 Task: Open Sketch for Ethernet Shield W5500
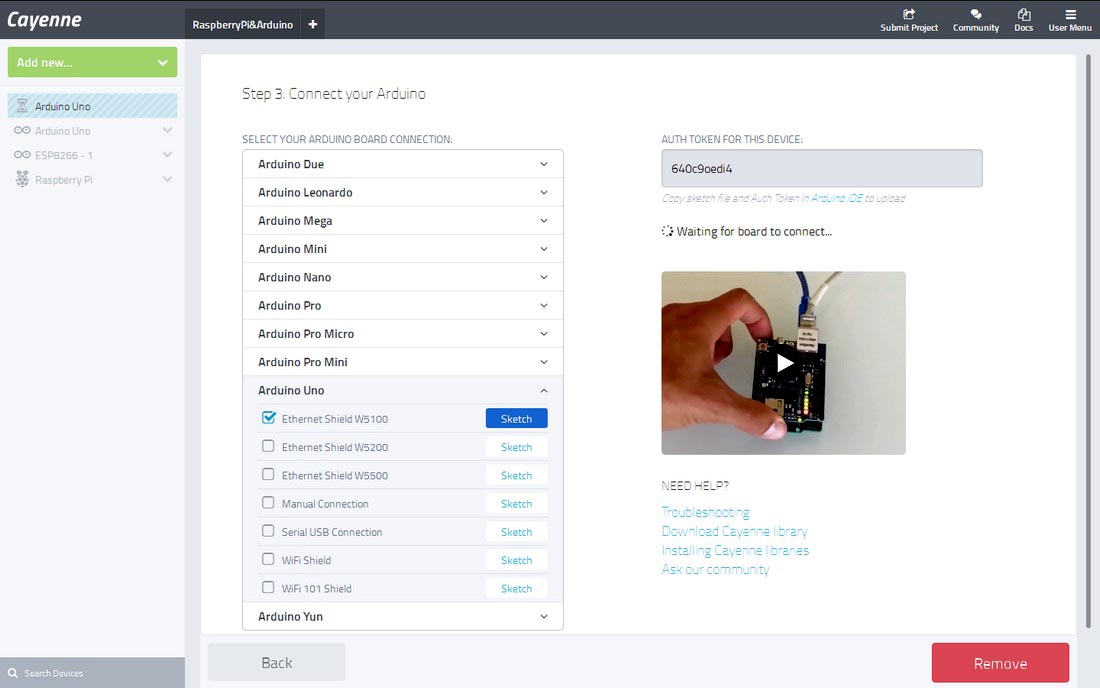coord(516,475)
